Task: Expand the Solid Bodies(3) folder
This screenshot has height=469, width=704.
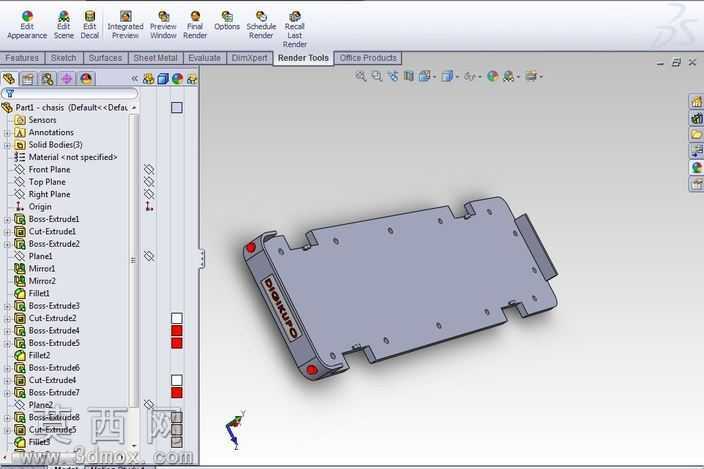Action: click(7, 145)
